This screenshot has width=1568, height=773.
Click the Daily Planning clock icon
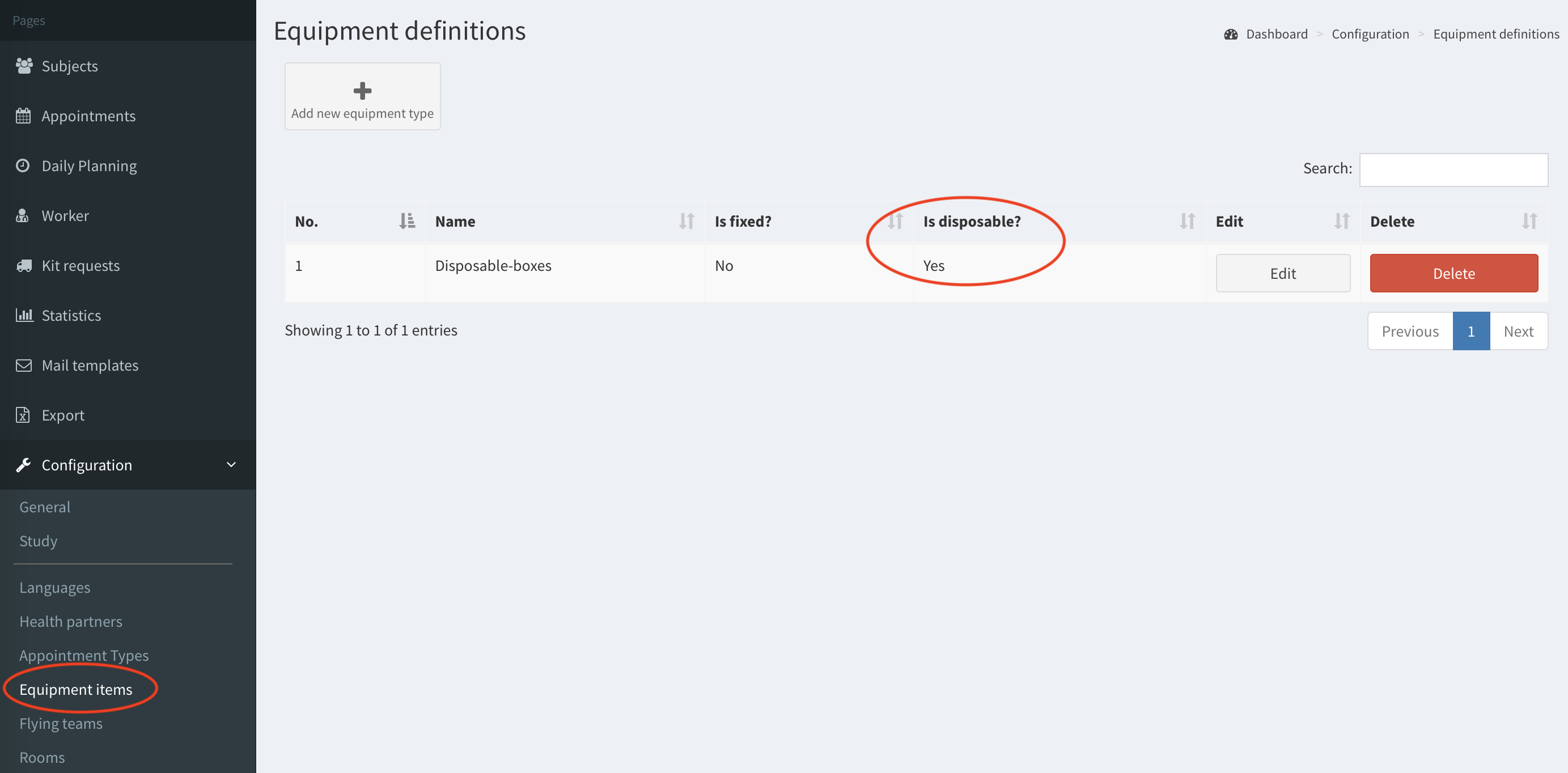pos(23,165)
